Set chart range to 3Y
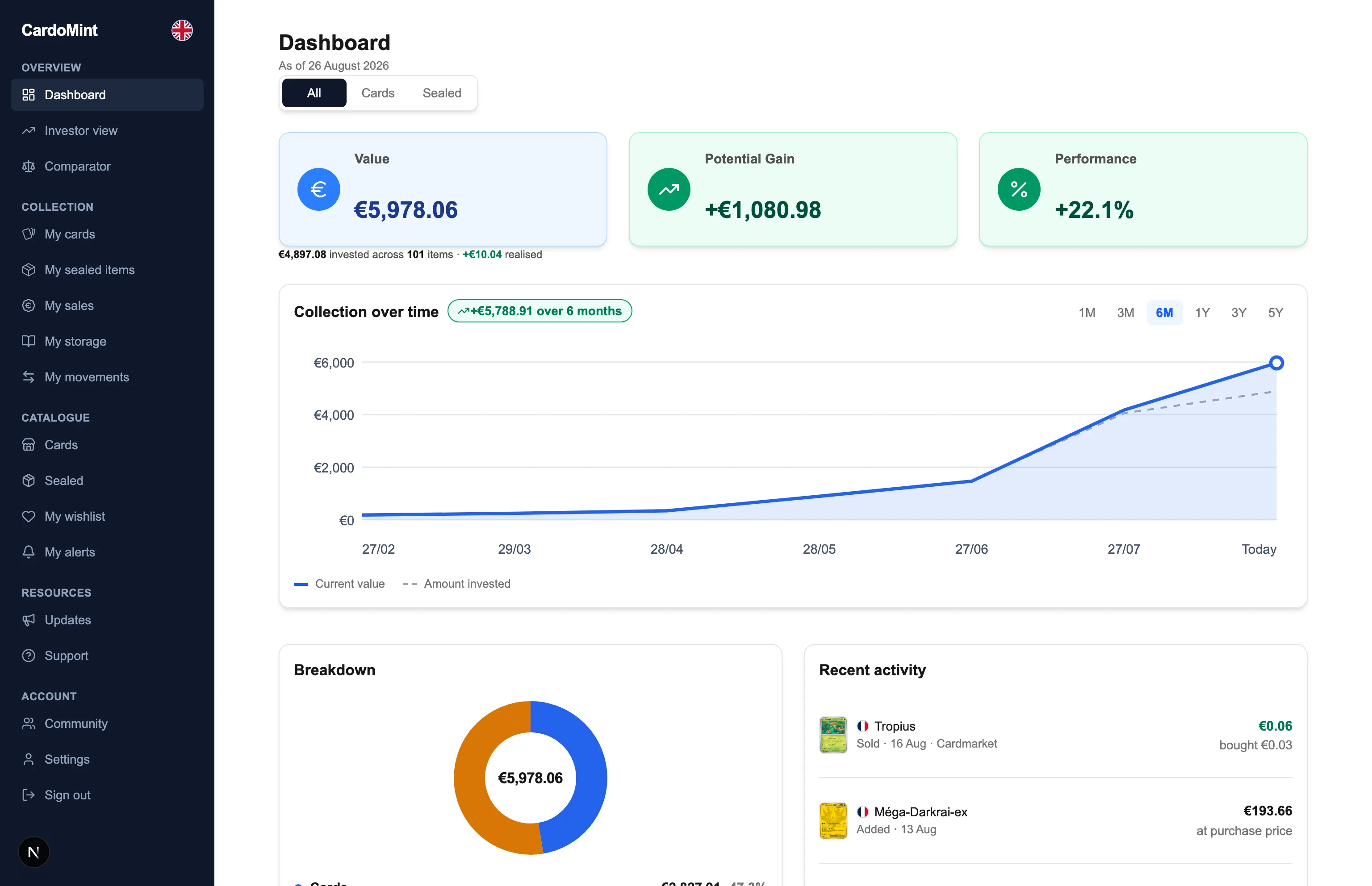This screenshot has width=1372, height=886. click(x=1238, y=313)
